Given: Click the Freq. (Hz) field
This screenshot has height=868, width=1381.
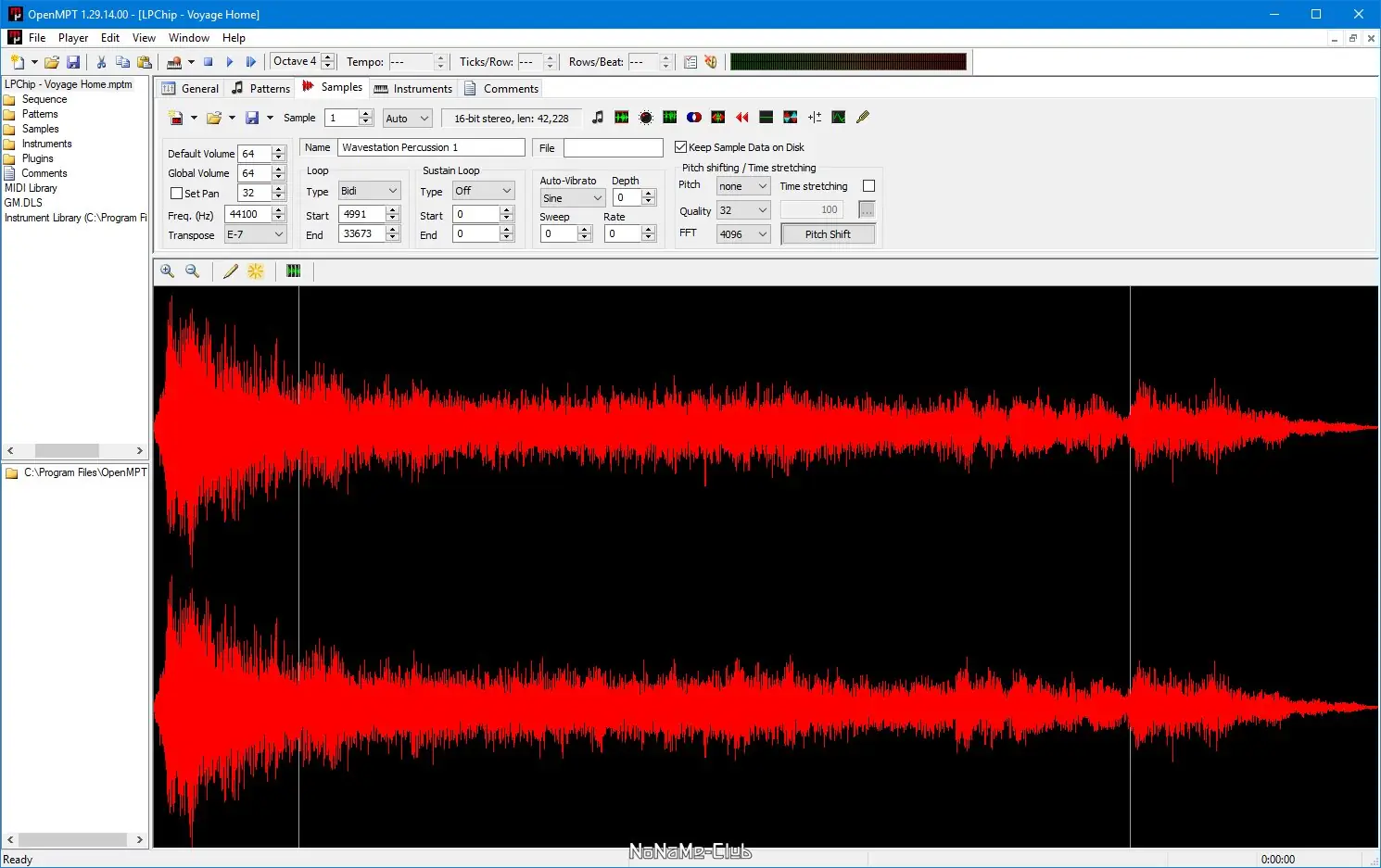Looking at the screenshot, I should tap(248, 214).
